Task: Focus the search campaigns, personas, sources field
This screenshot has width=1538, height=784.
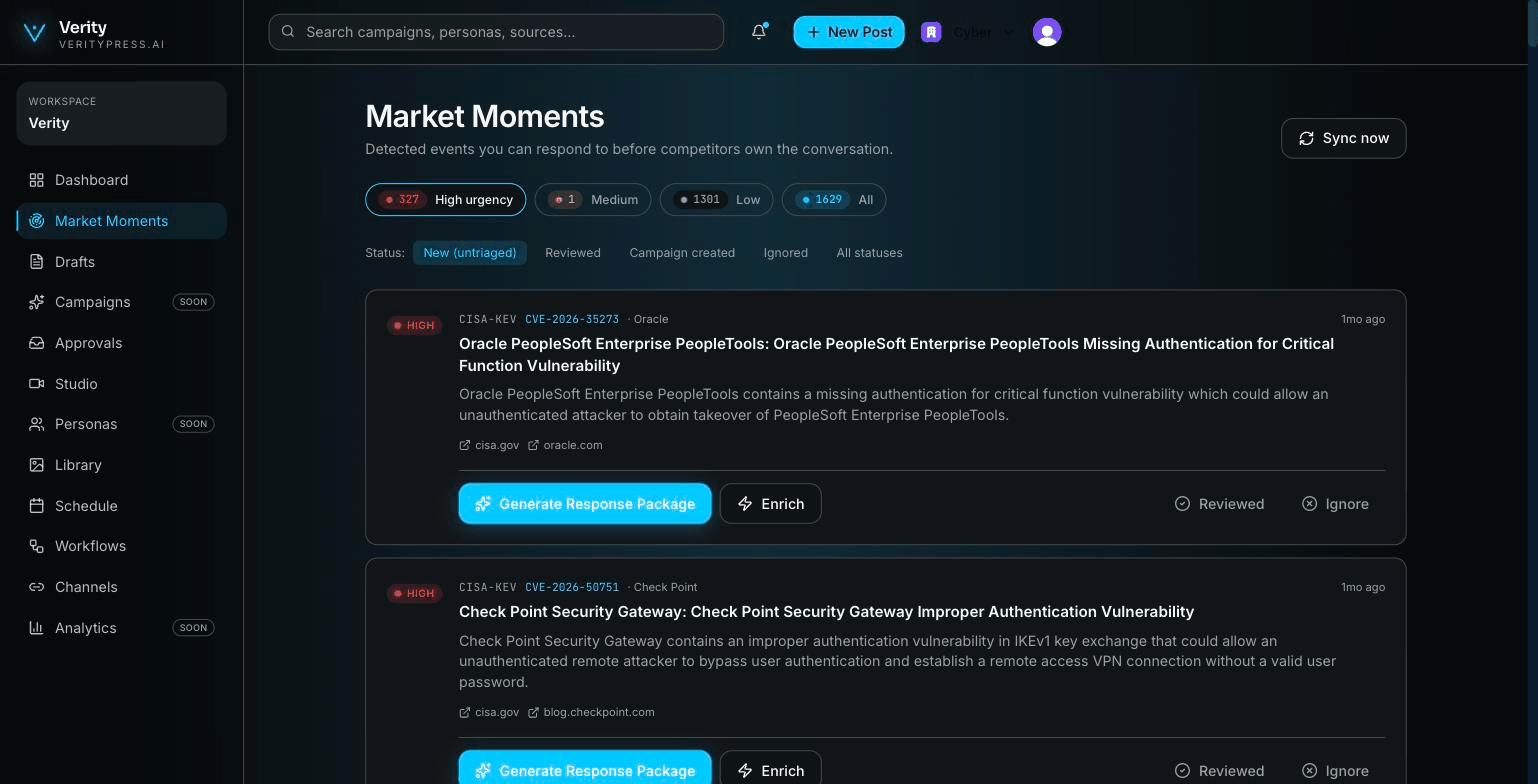Action: click(496, 32)
